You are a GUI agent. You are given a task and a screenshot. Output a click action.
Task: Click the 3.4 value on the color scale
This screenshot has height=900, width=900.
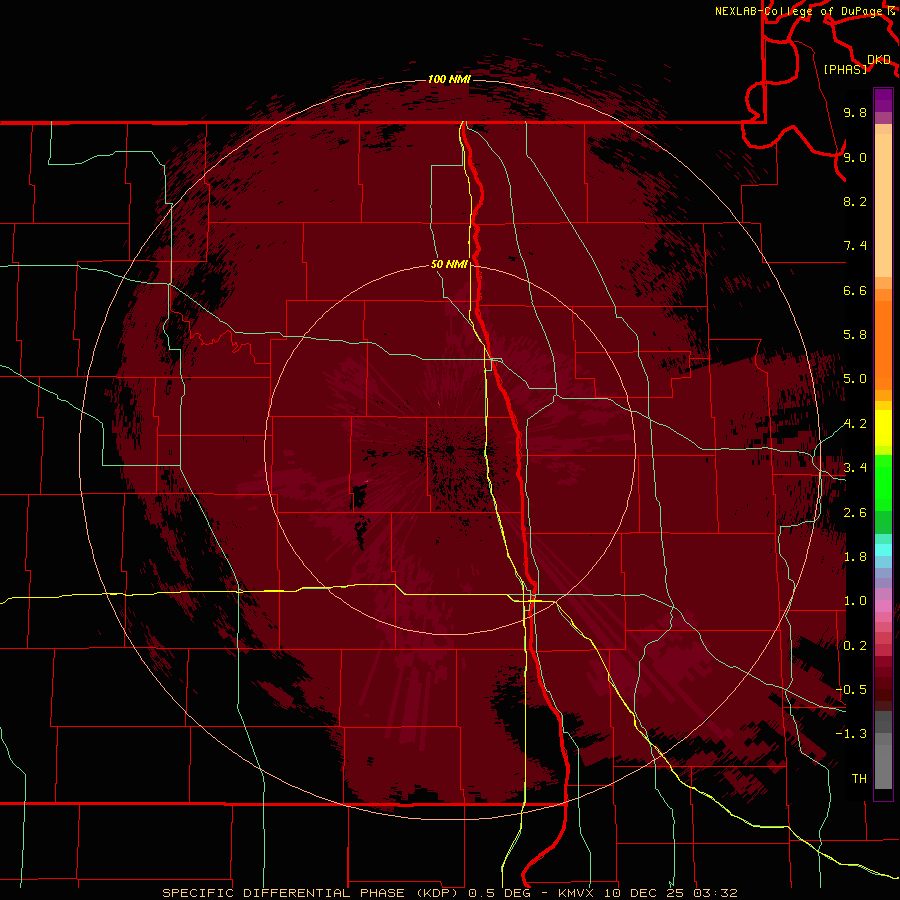(x=855, y=468)
